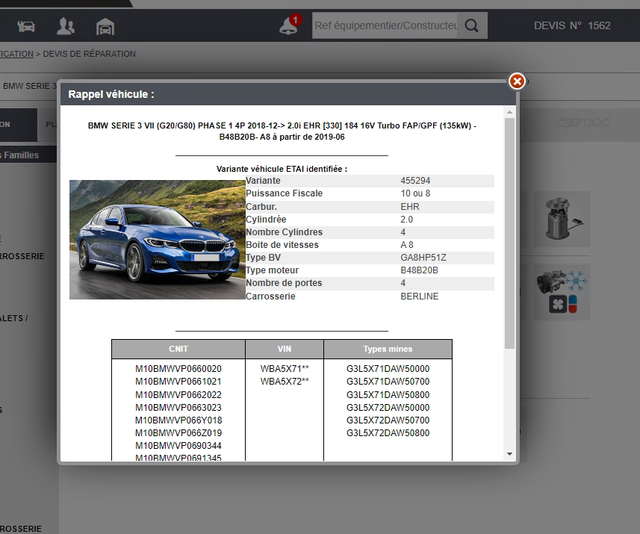640x534 pixels.
Task: Select CNIT code M10BMWVP066Y018
Action: point(178,420)
